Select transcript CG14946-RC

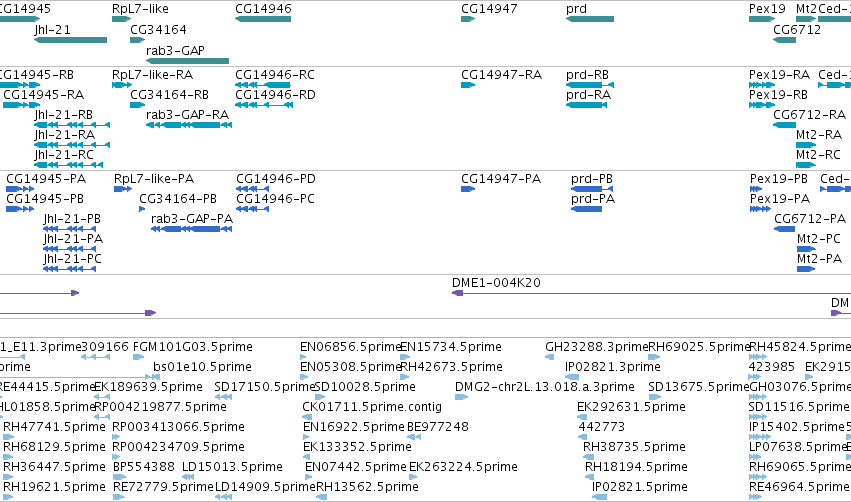pos(263,85)
